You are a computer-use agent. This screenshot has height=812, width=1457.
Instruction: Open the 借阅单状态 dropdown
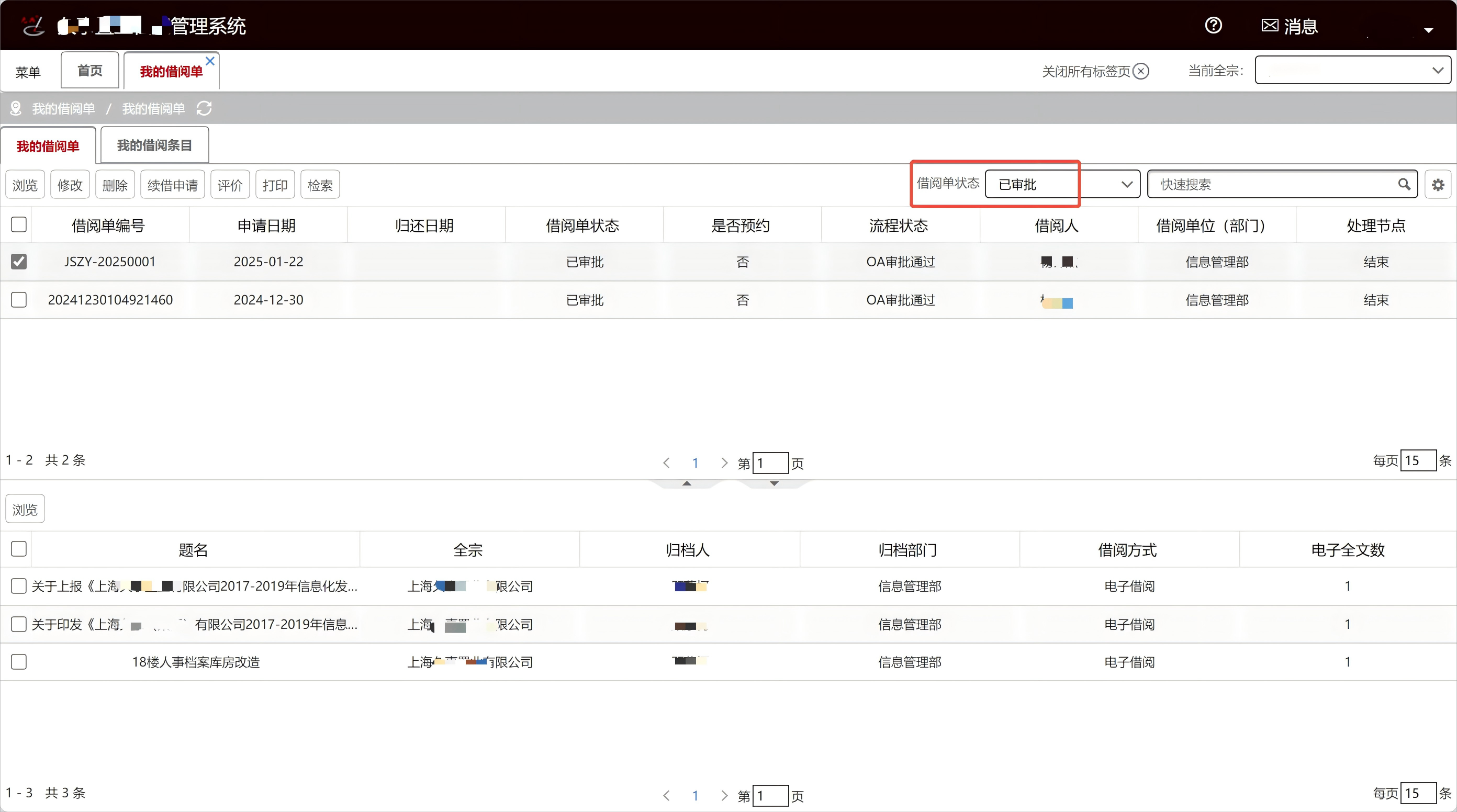(1062, 184)
